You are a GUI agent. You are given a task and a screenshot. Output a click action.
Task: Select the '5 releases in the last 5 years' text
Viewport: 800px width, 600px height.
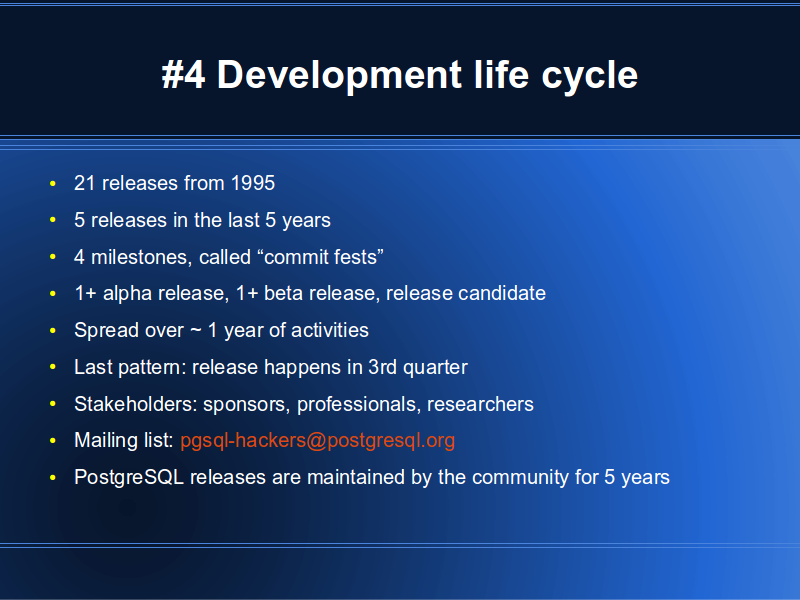click(202, 220)
